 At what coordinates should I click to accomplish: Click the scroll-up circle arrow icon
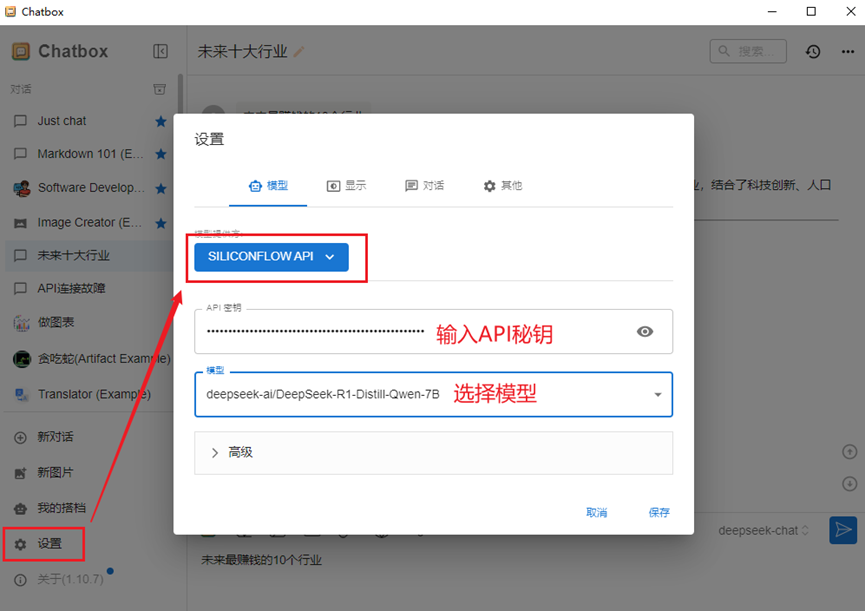coord(850,452)
